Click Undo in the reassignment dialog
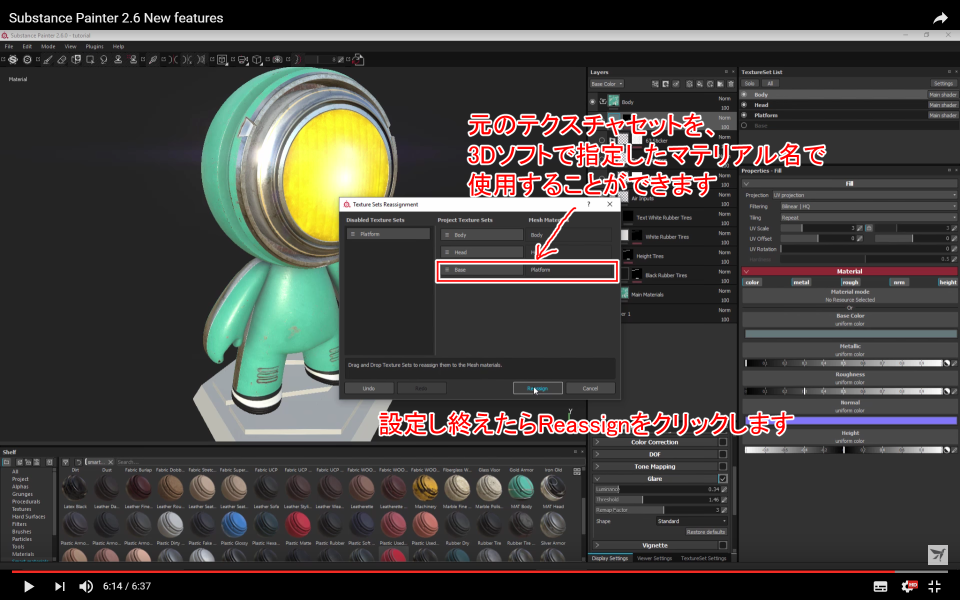The image size is (960, 600). pos(369,388)
